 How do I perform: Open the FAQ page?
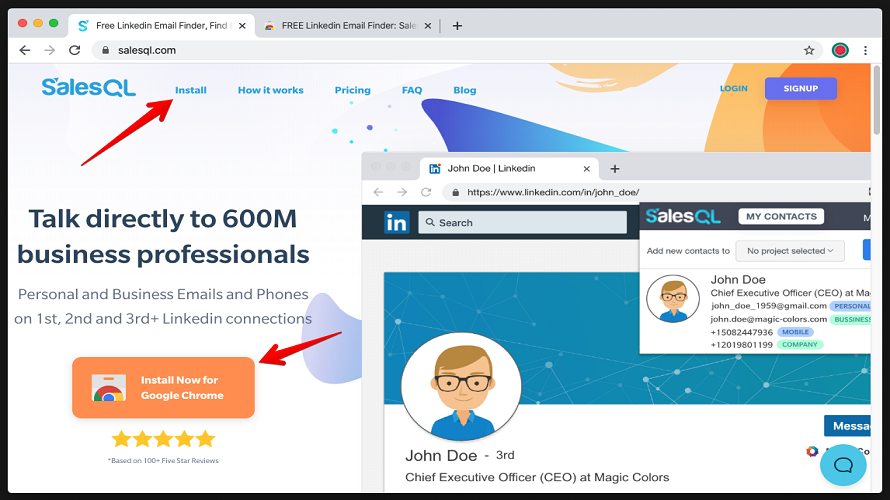412,90
